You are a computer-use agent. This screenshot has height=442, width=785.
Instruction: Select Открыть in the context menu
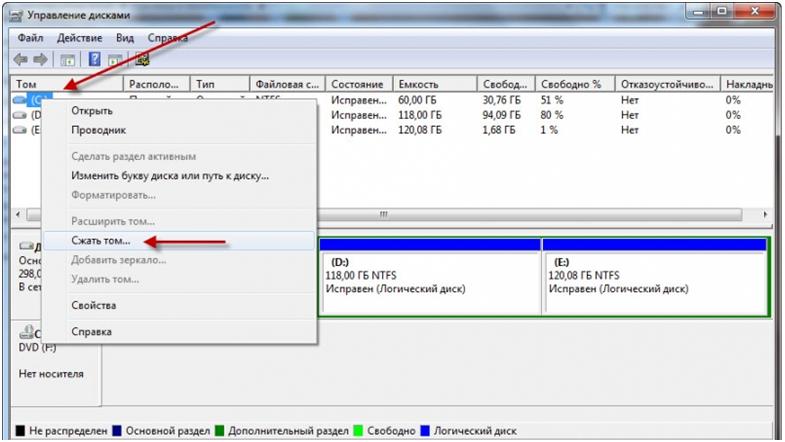(91, 111)
